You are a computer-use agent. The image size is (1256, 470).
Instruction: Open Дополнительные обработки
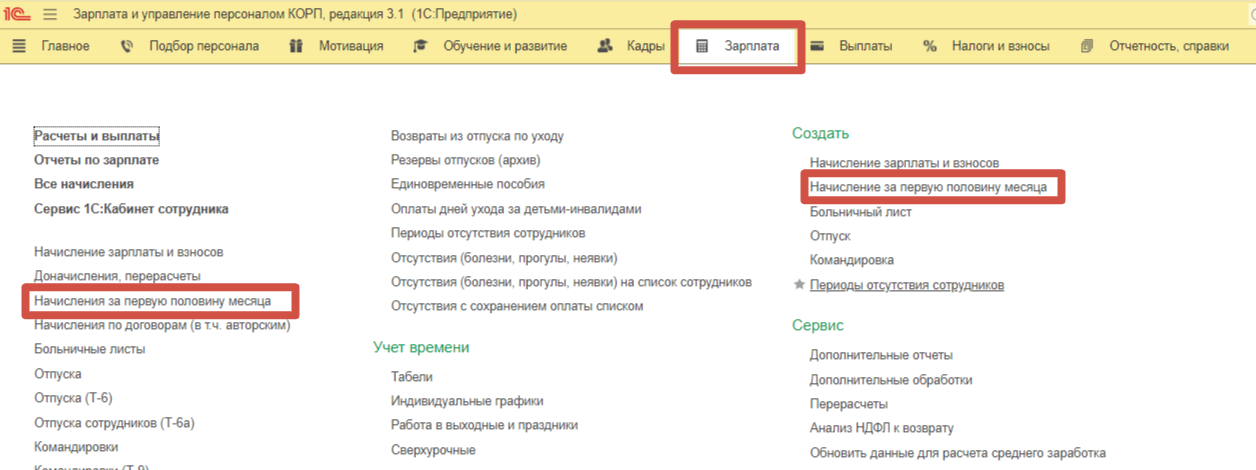pyautogui.click(x=891, y=380)
